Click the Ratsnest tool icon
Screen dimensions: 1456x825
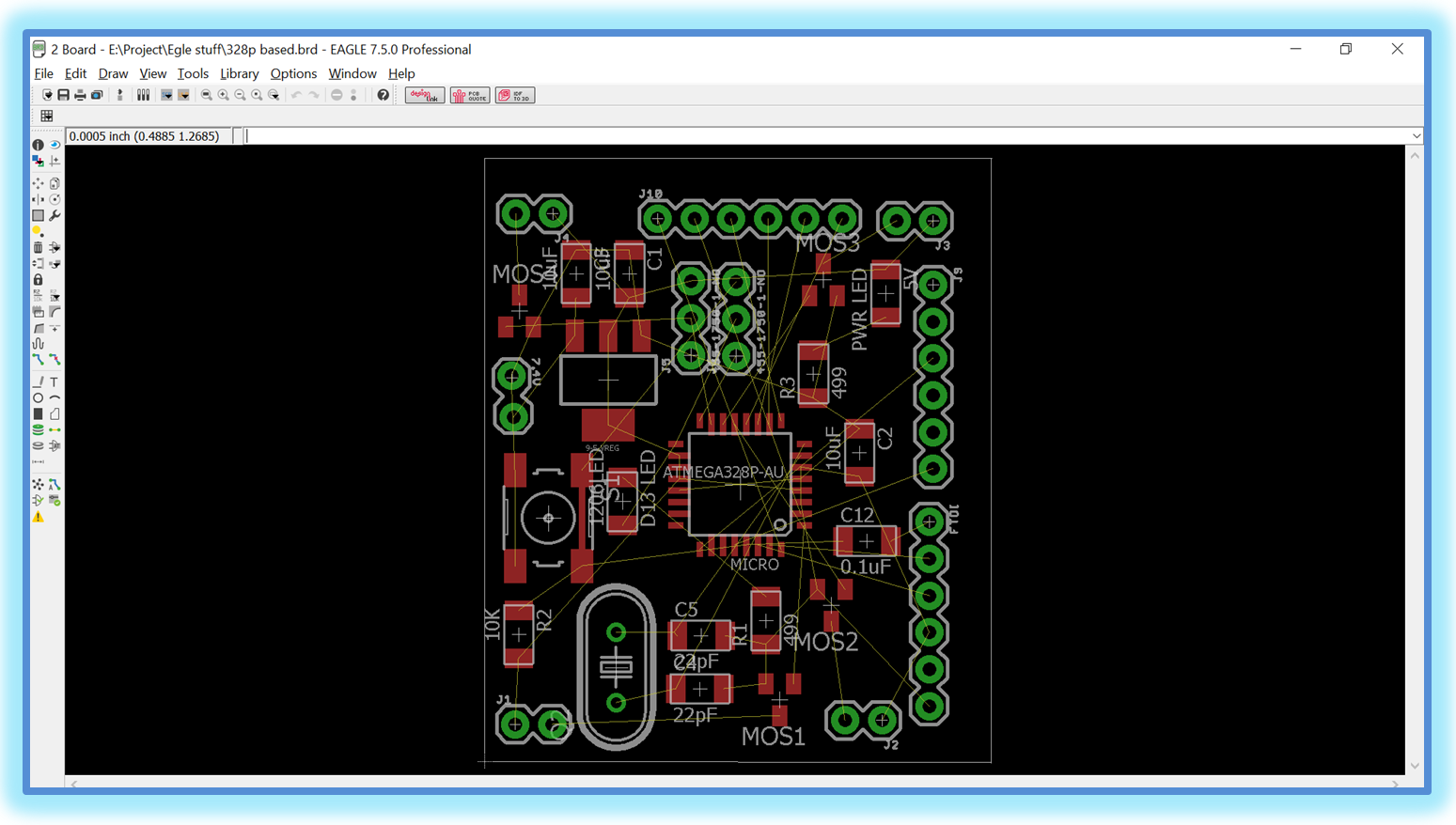click(x=38, y=485)
